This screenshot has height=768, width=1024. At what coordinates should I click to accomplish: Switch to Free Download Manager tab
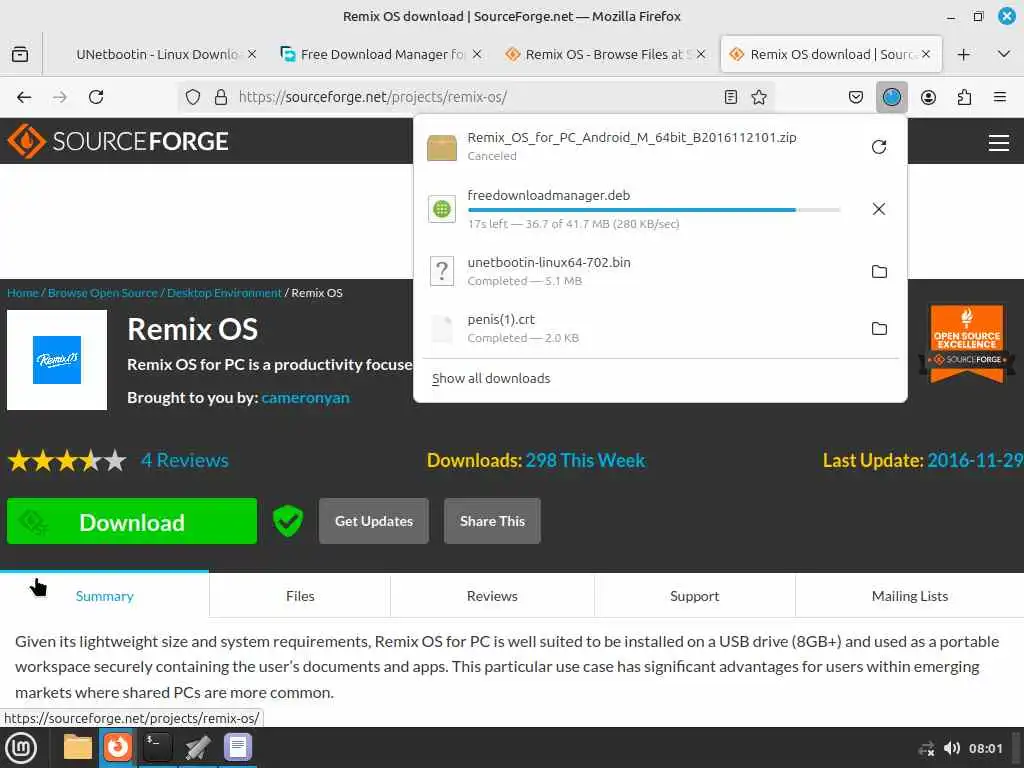(x=382, y=54)
